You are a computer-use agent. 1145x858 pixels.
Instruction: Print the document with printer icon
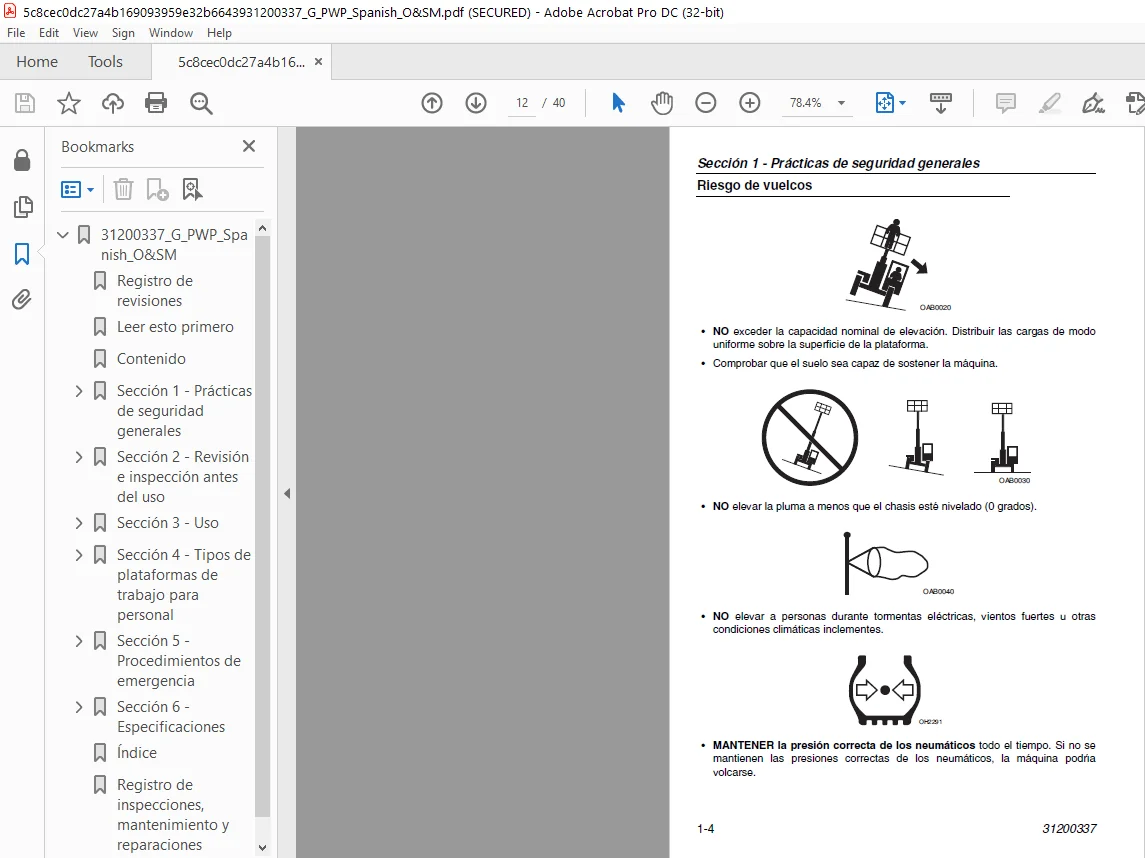[x=156, y=103]
